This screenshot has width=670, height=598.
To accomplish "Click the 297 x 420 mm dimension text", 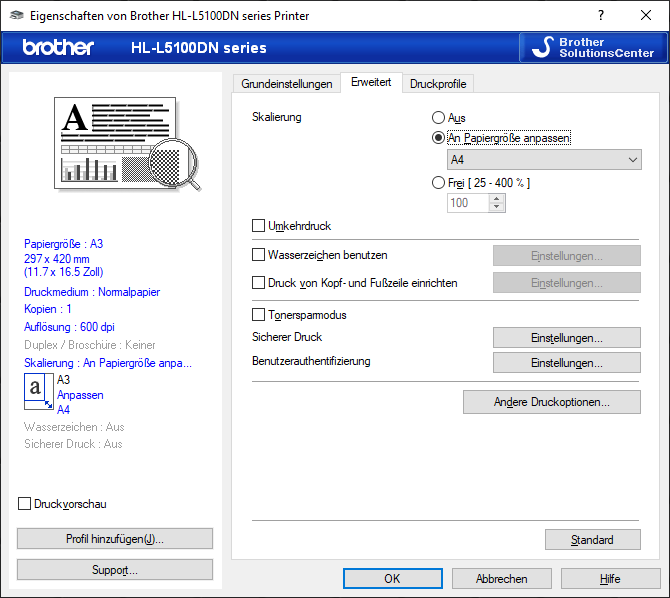I will click(57, 259).
